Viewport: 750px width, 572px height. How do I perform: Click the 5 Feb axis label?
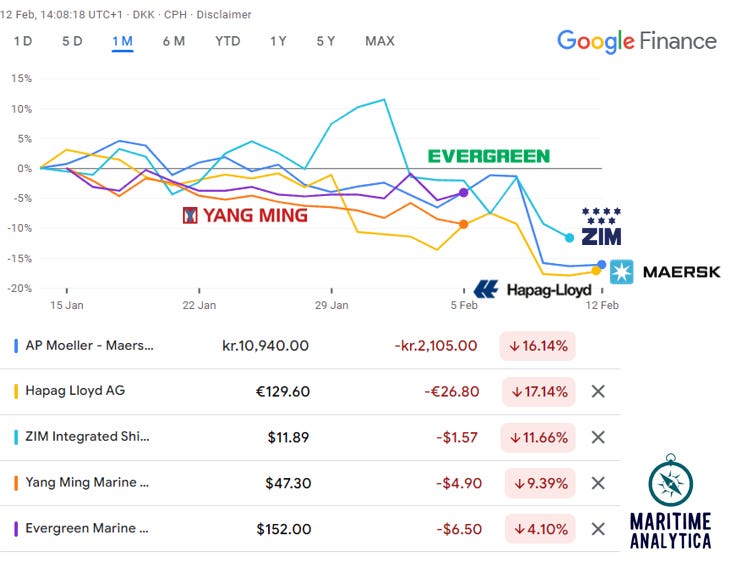(x=464, y=305)
